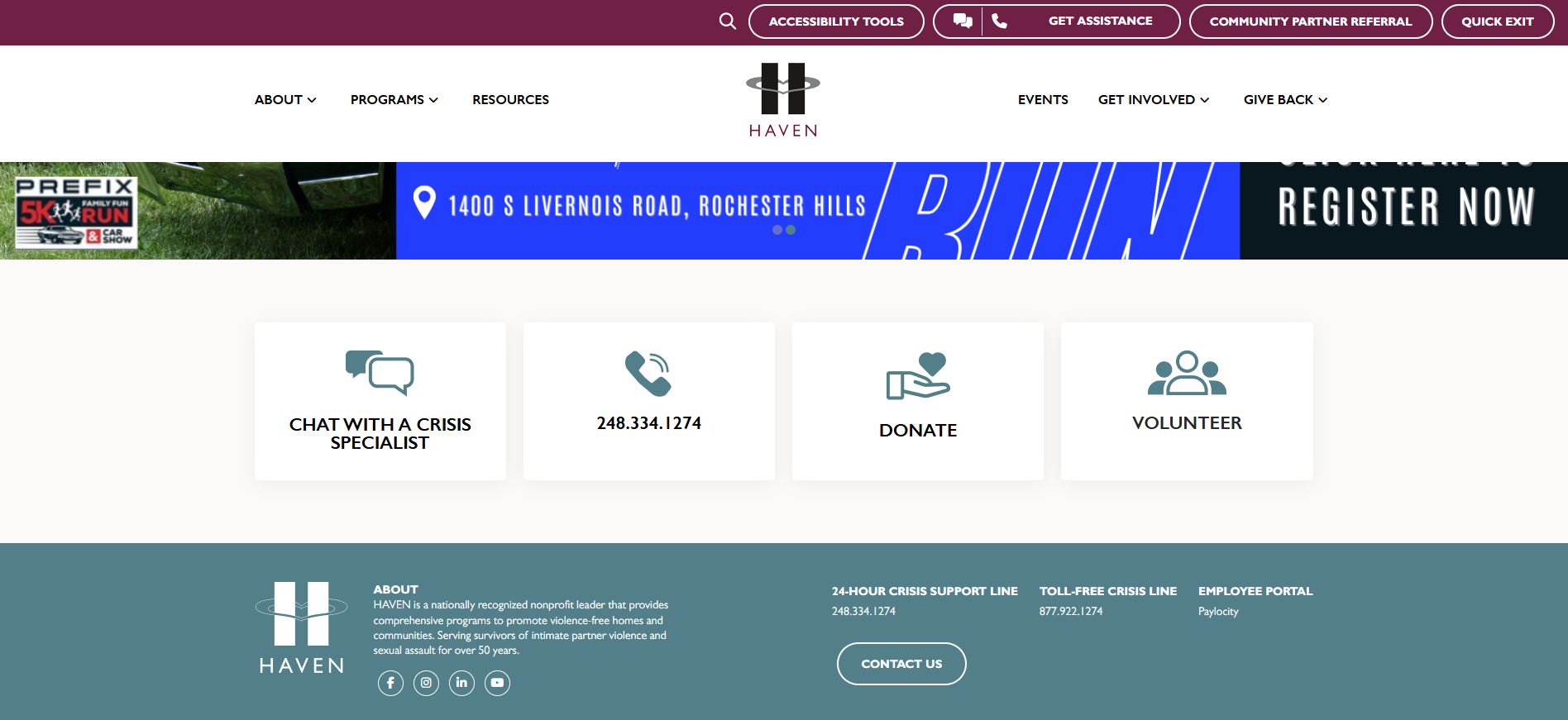The image size is (1568, 720).
Task: Open the Chat With a Crisis Specialist card
Action: pyautogui.click(x=380, y=401)
